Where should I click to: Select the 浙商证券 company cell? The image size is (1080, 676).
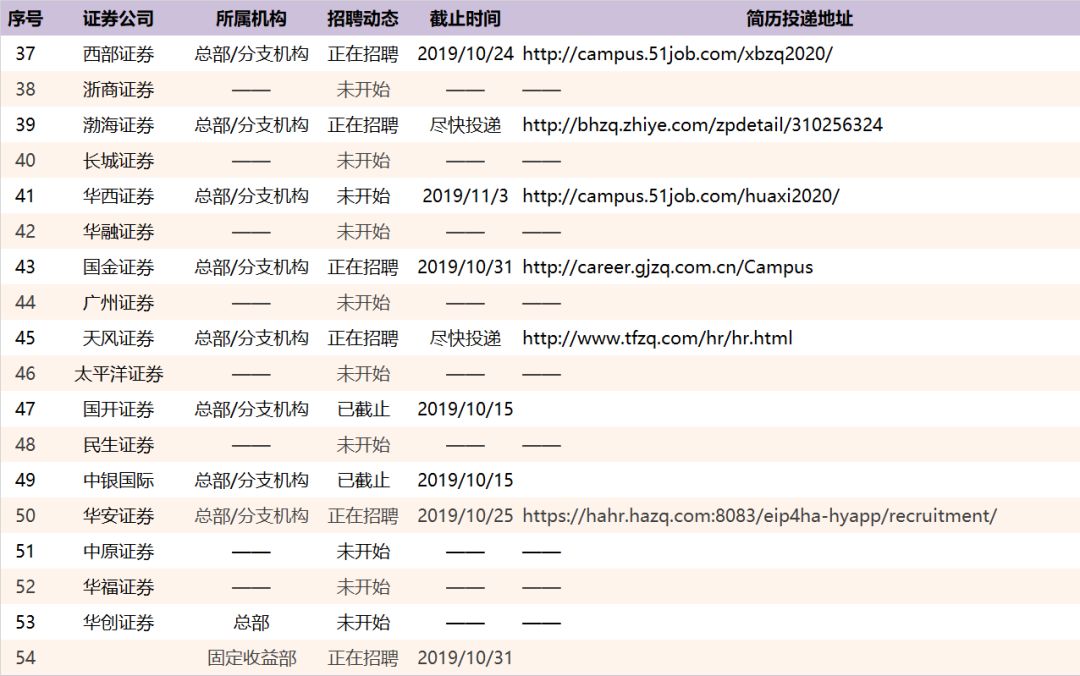pos(118,90)
